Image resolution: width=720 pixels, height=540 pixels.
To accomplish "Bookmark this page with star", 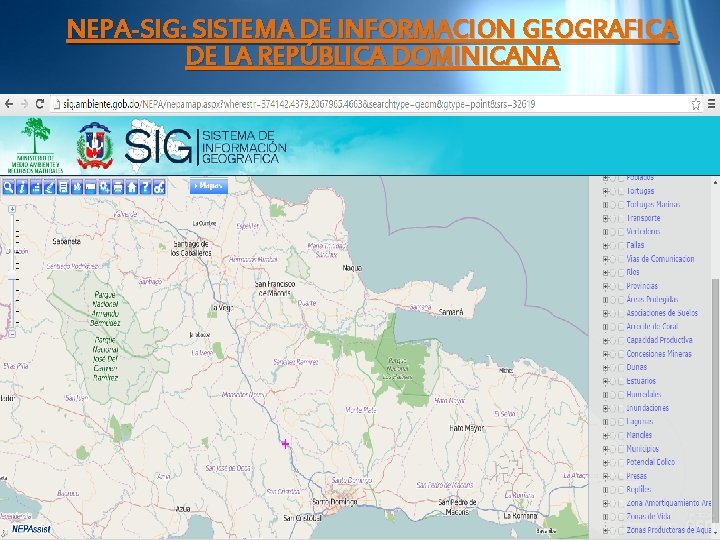I will (696, 104).
